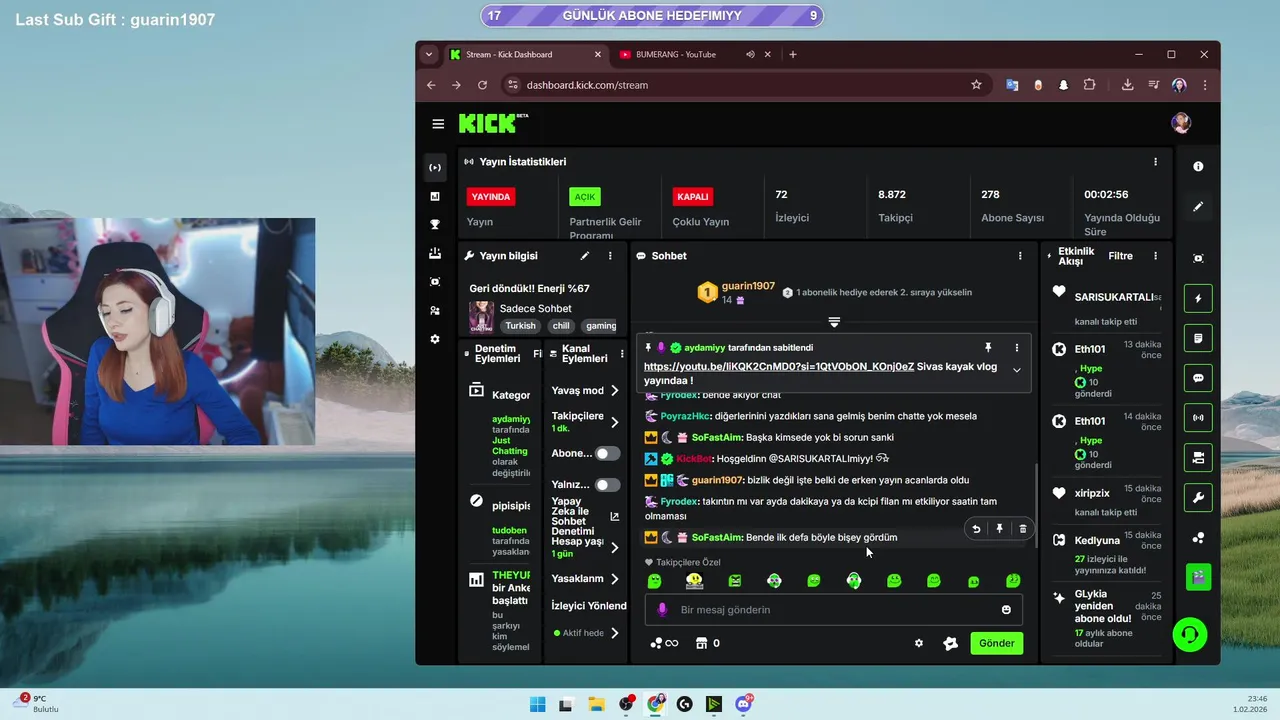This screenshot has height=720, width=1280.
Task: Collapse the gift leaderboard banner handle
Action: (834, 322)
